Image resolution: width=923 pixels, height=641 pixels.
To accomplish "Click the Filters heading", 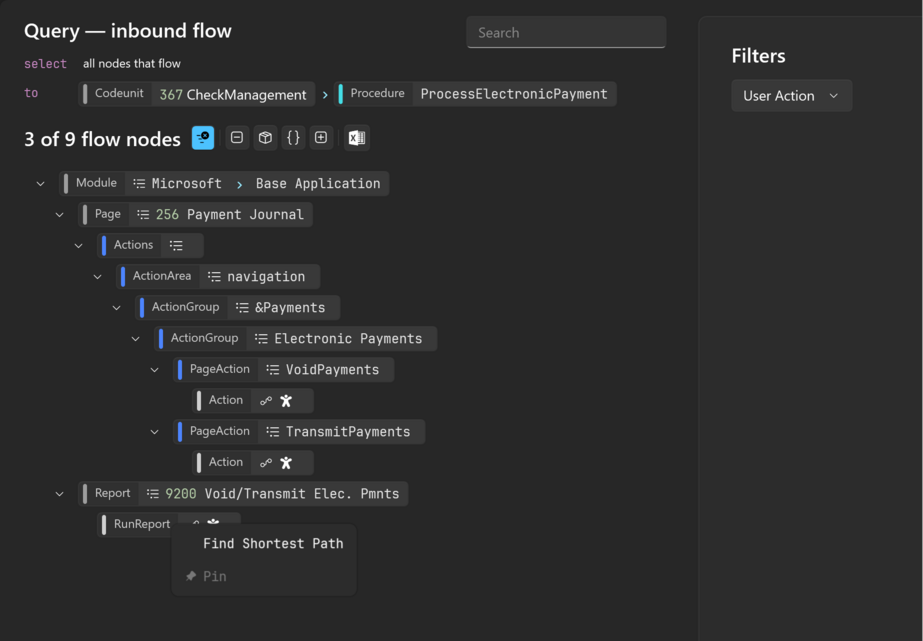I will tap(758, 56).
